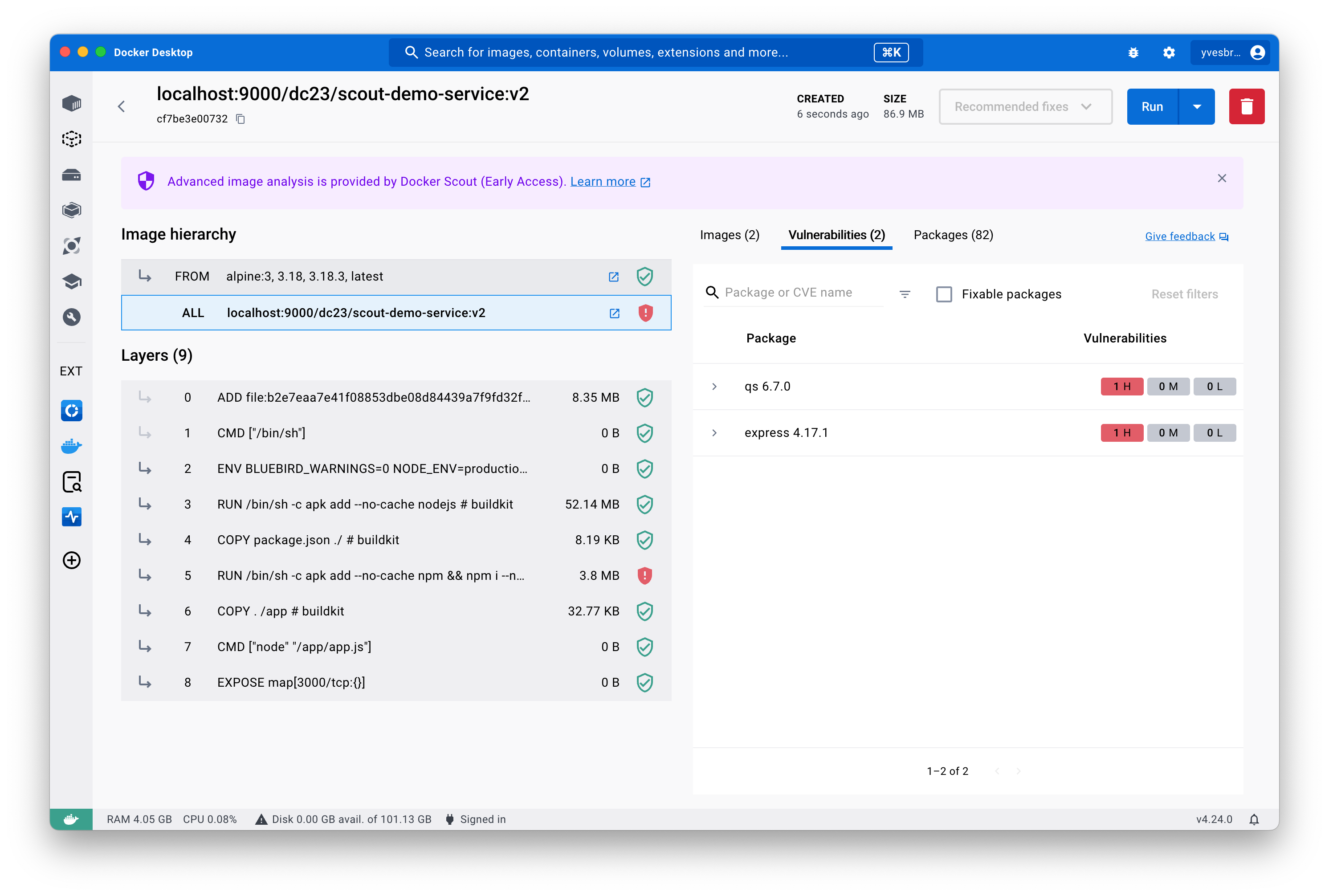The height and width of the screenshot is (896, 1329).
Task: Open the yvesbr account menu
Action: [1230, 53]
